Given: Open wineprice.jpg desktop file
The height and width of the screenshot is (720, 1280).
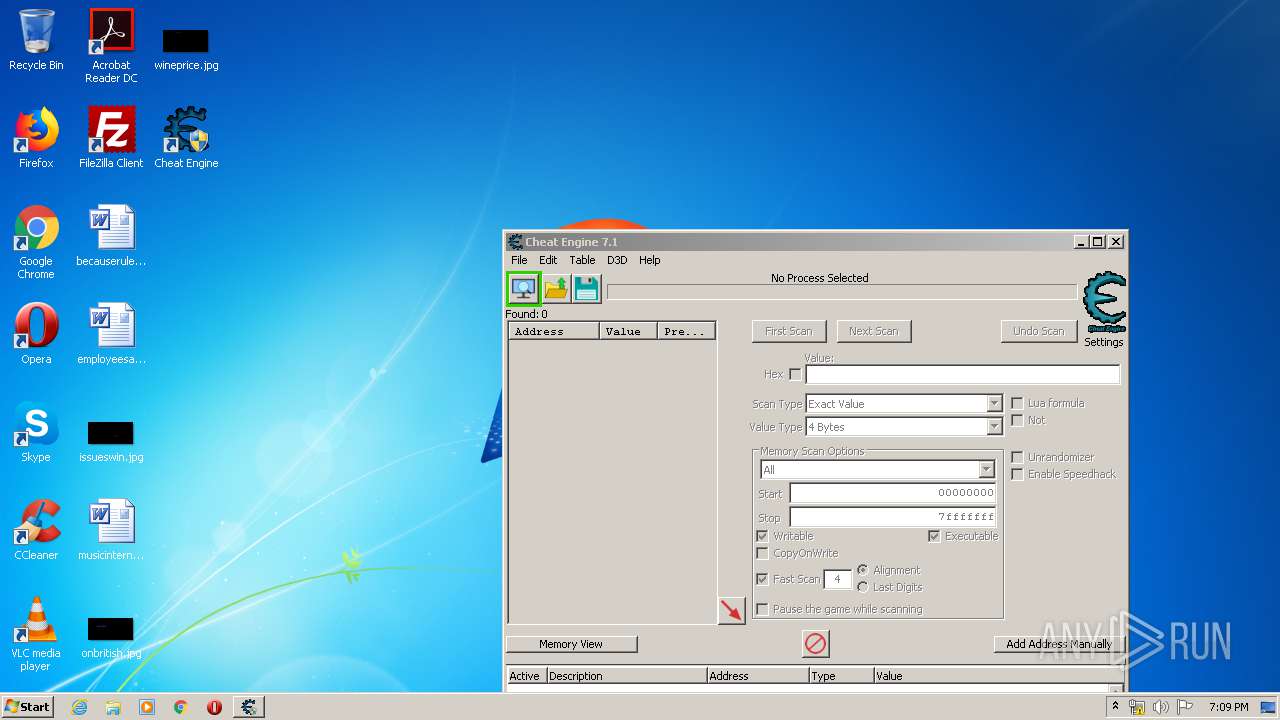Looking at the screenshot, I should [x=186, y=48].
